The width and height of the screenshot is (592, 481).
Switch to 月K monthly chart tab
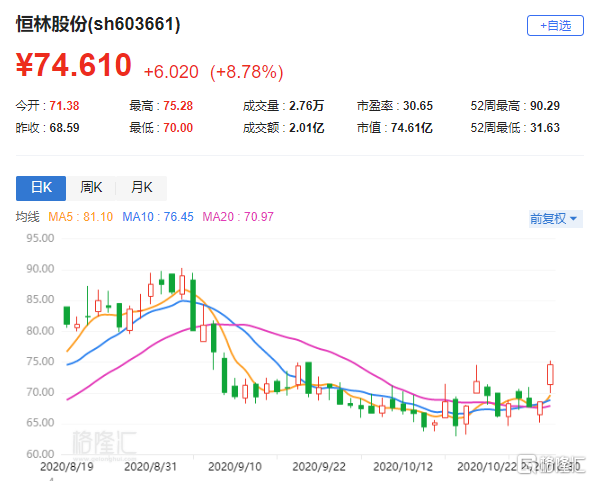pos(142,188)
